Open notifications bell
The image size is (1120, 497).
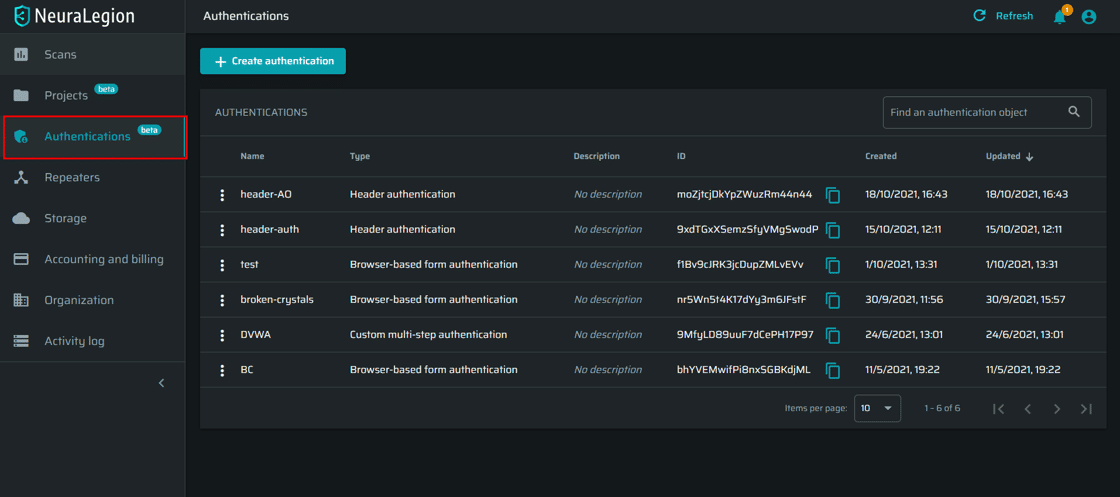click(x=1060, y=16)
